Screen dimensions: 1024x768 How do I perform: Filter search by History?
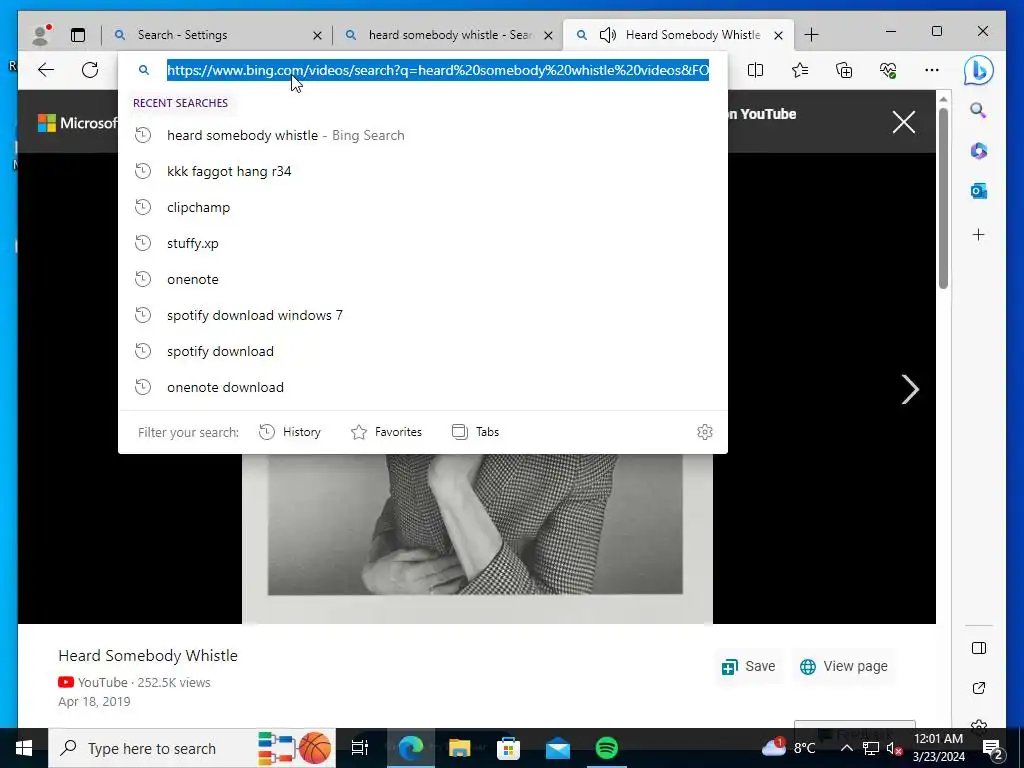[290, 432]
